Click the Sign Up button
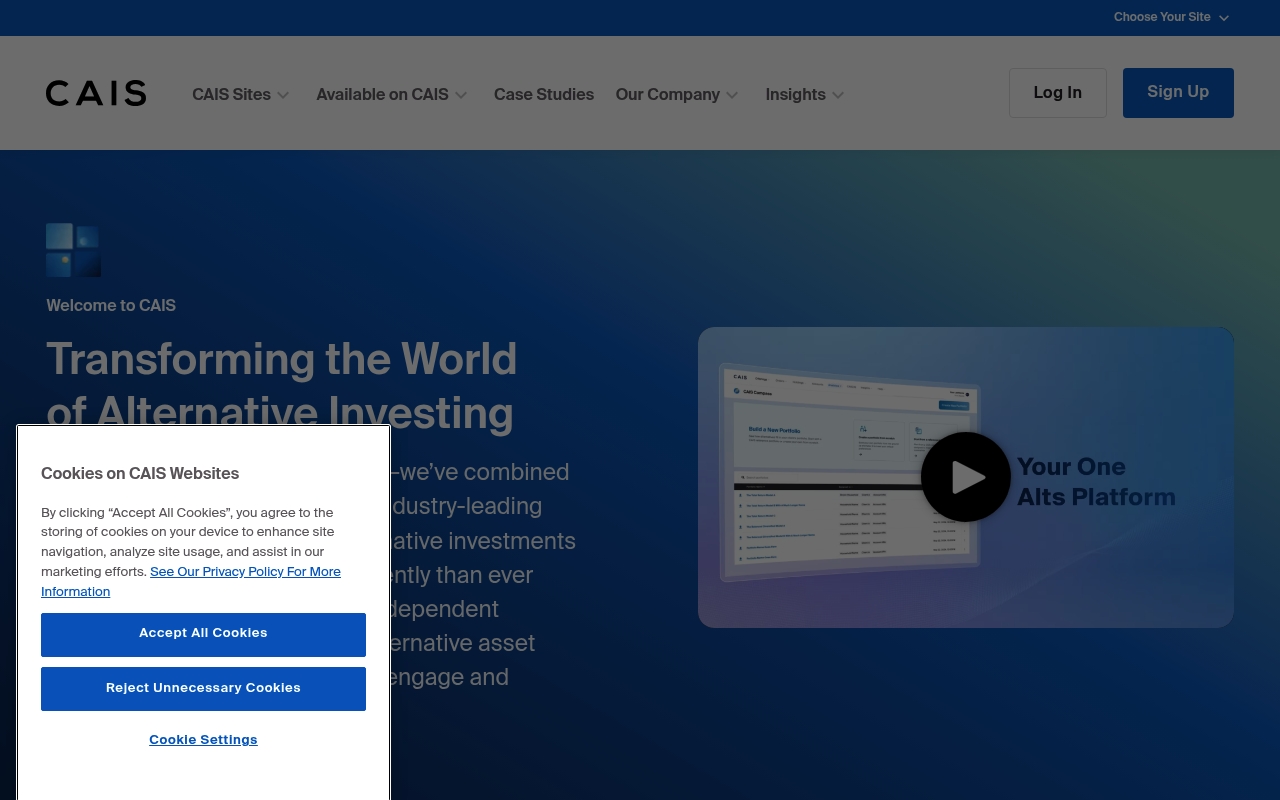 (x=1178, y=93)
